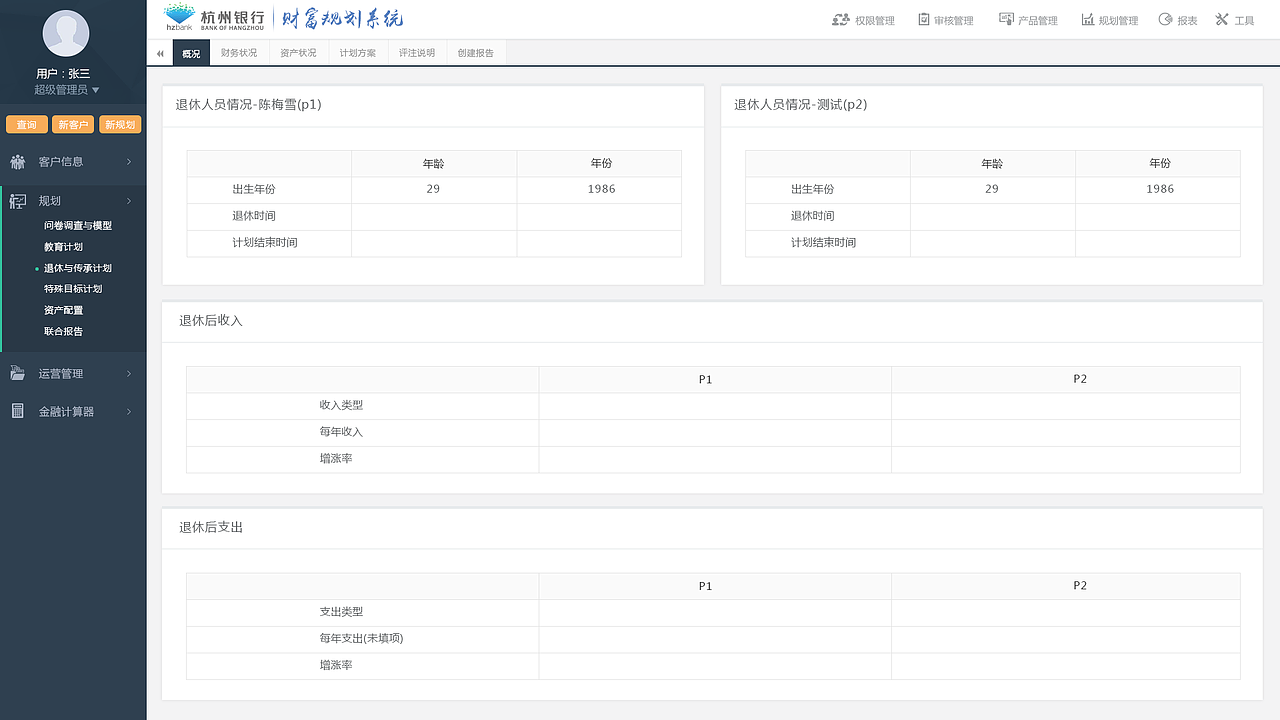Open the 规划管理 menu label
1280x720 pixels.
(x=1118, y=20)
